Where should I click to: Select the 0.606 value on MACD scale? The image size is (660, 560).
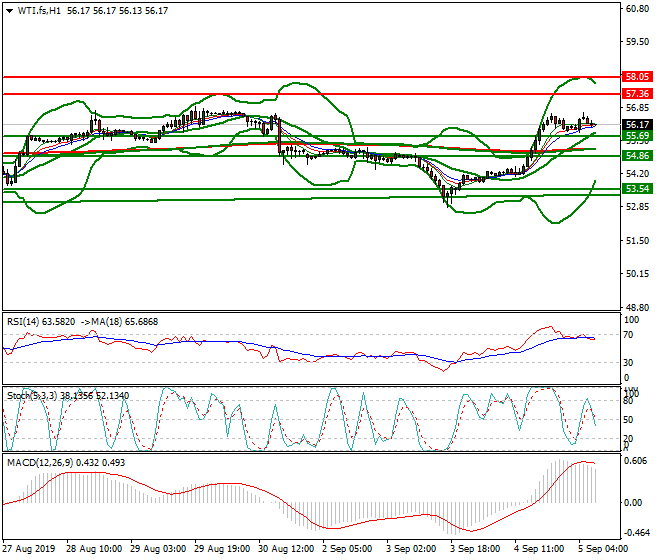[636, 461]
